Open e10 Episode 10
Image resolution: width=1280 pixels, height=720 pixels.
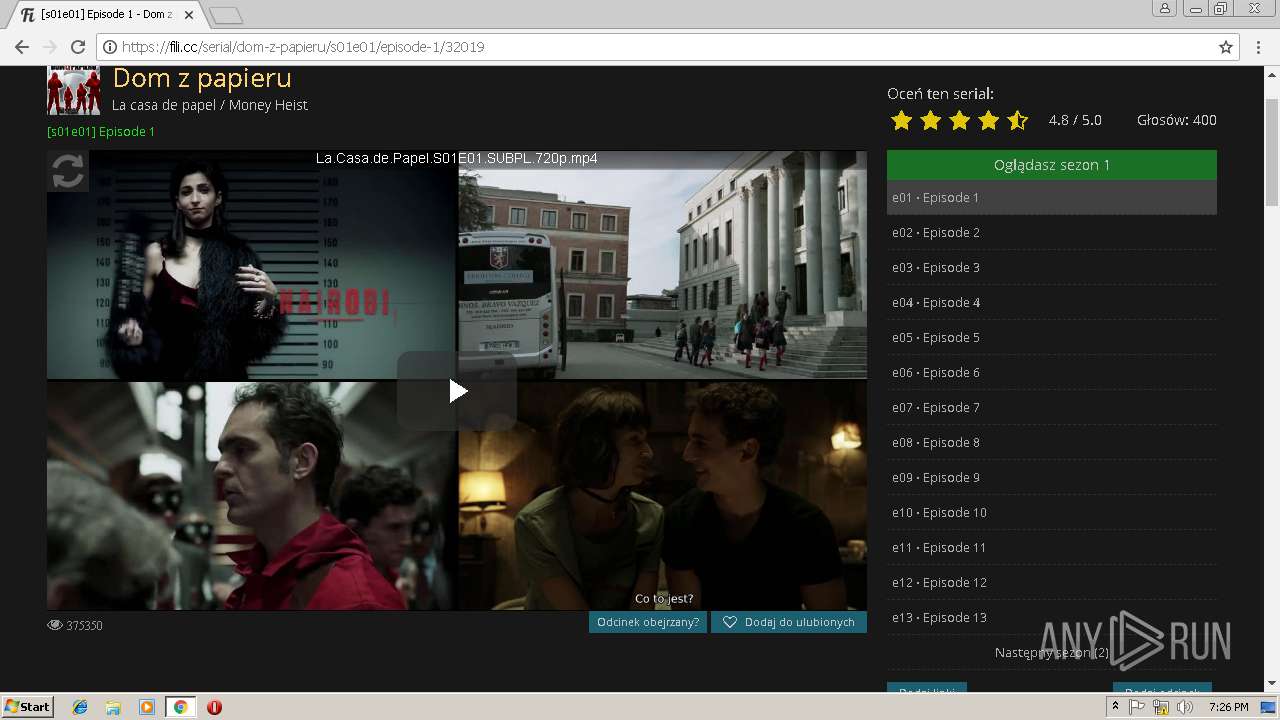[x=1052, y=512]
